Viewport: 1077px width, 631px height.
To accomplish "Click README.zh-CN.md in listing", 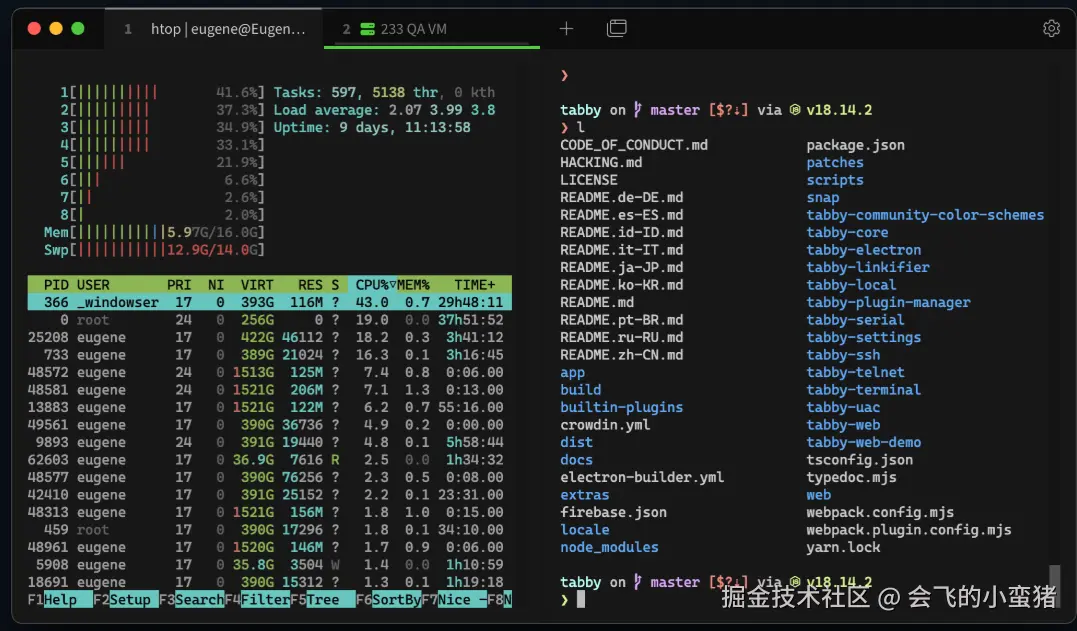I will tap(622, 355).
